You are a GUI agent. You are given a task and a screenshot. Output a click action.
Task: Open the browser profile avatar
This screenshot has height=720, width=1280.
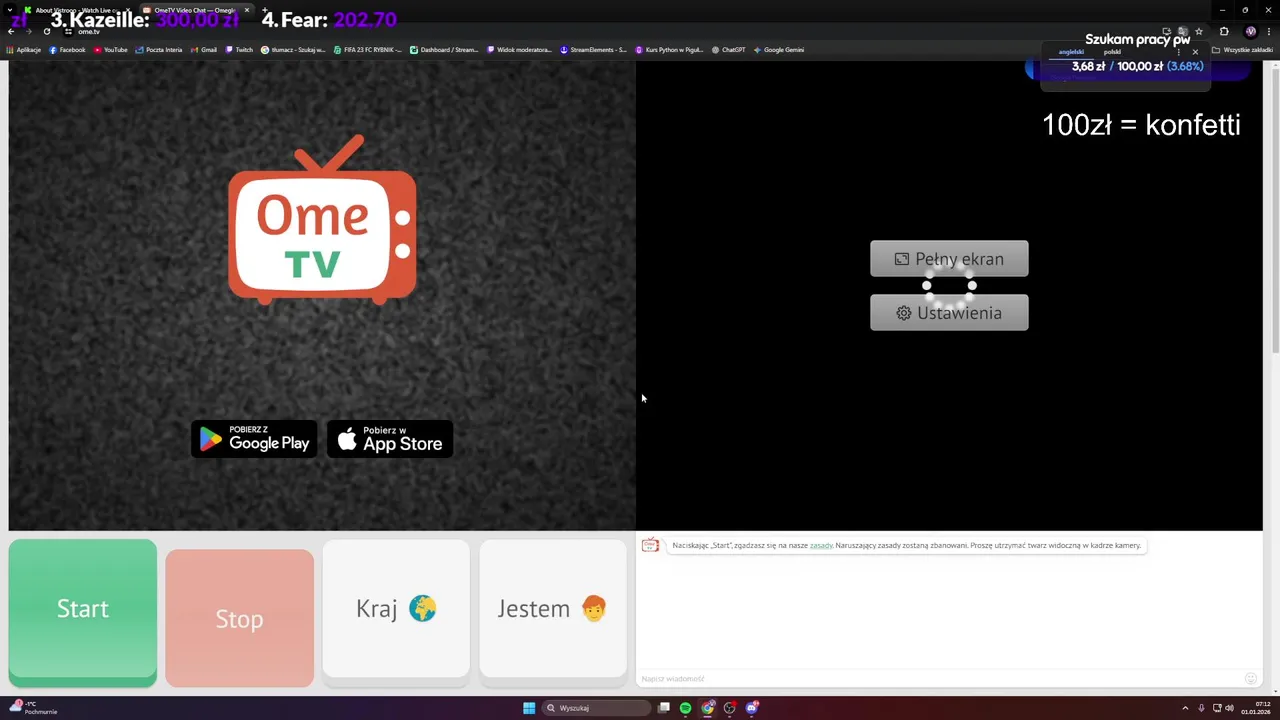[x=1250, y=31]
